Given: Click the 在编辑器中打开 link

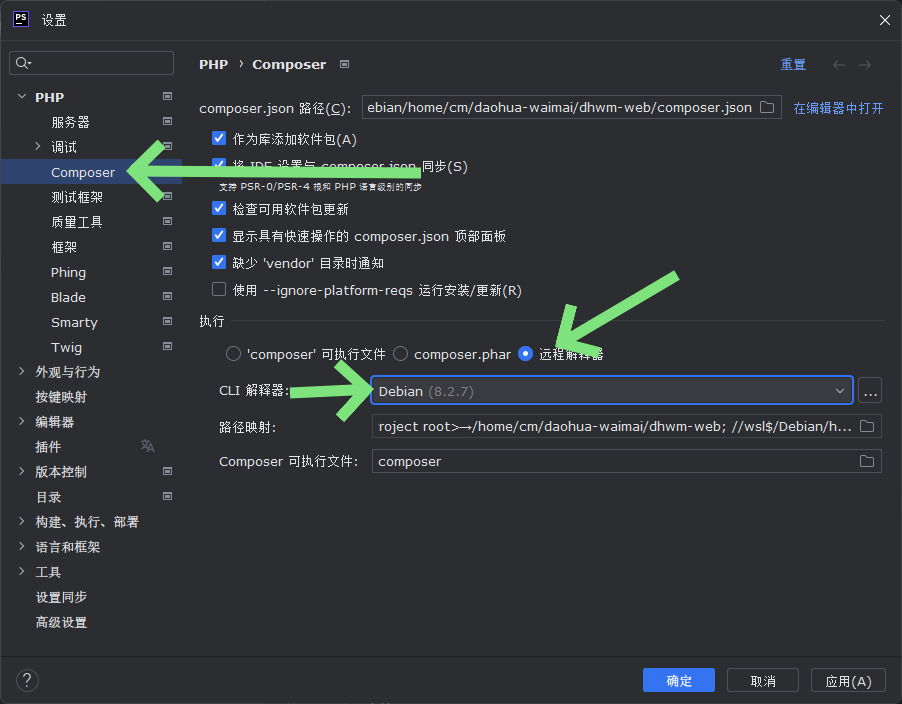Looking at the screenshot, I should 838,108.
